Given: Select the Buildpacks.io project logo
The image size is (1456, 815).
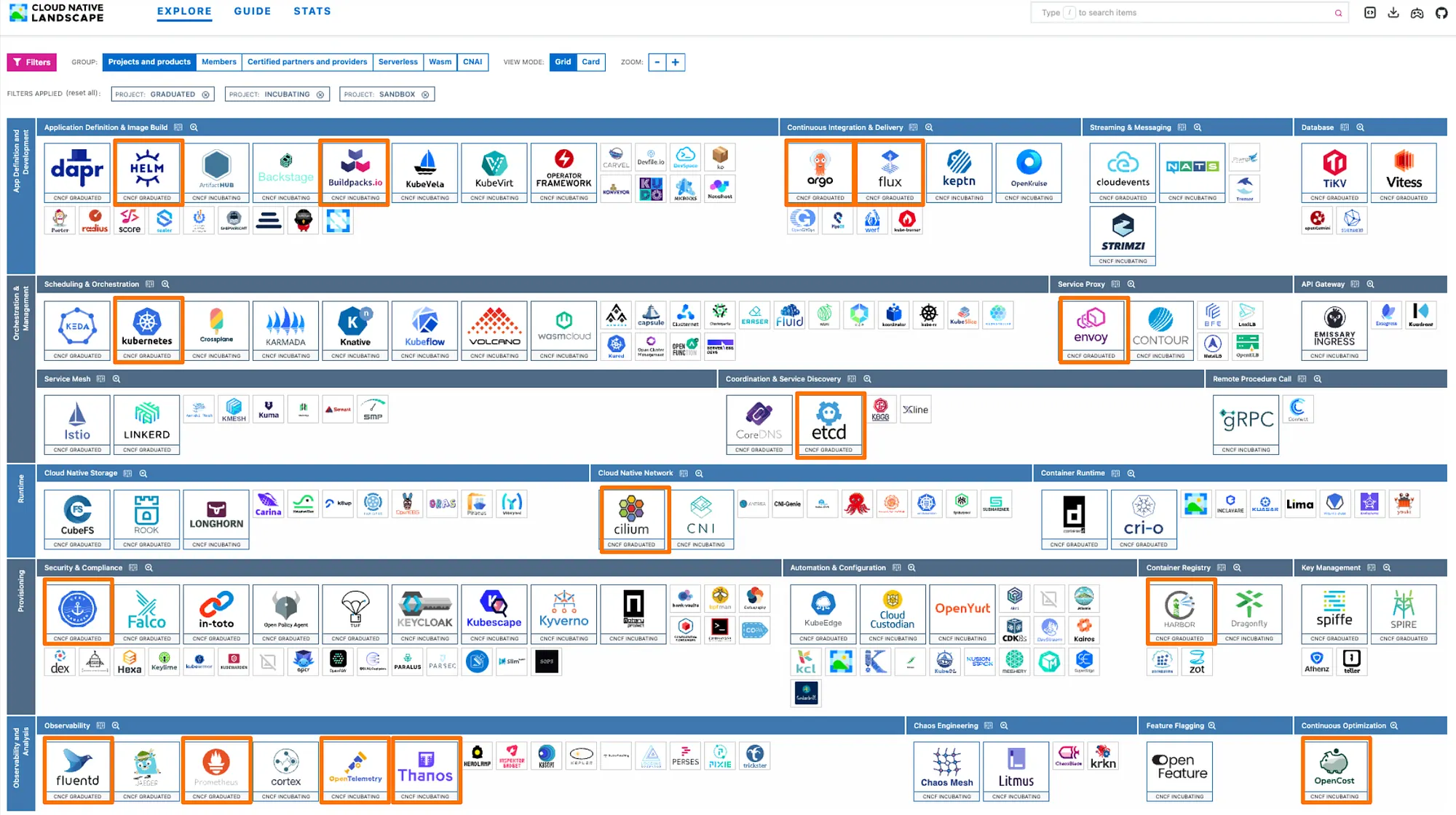Looking at the screenshot, I should point(355,172).
